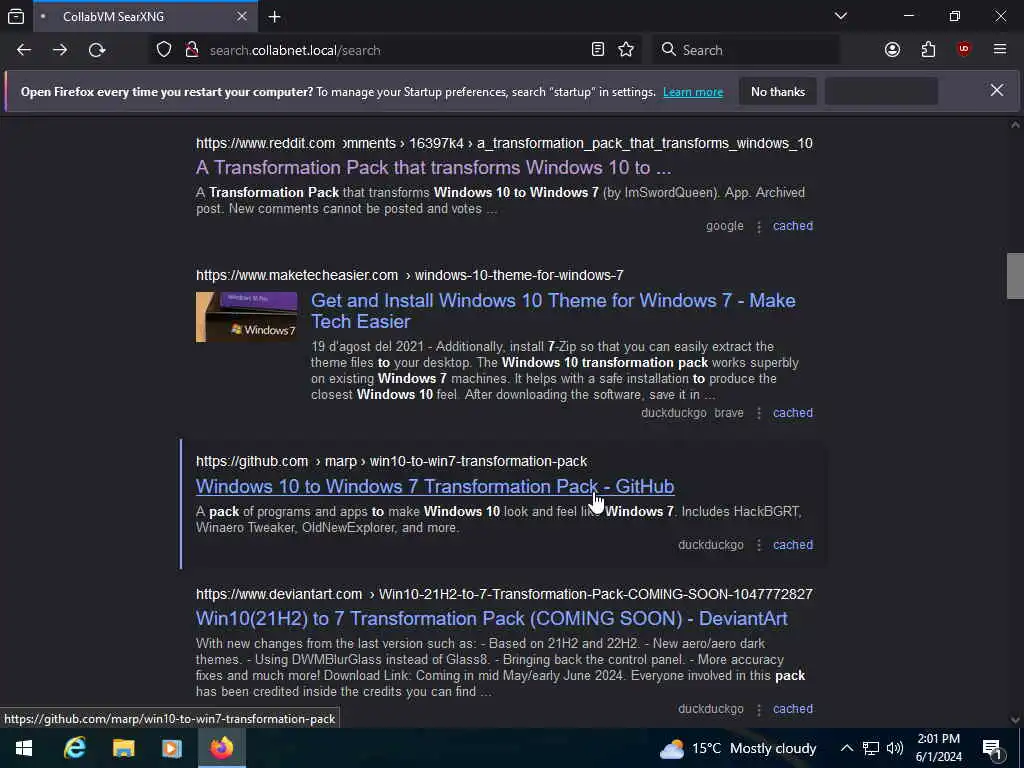Open the Firefox View icon
Image resolution: width=1024 pixels, height=768 pixels.
16,16
